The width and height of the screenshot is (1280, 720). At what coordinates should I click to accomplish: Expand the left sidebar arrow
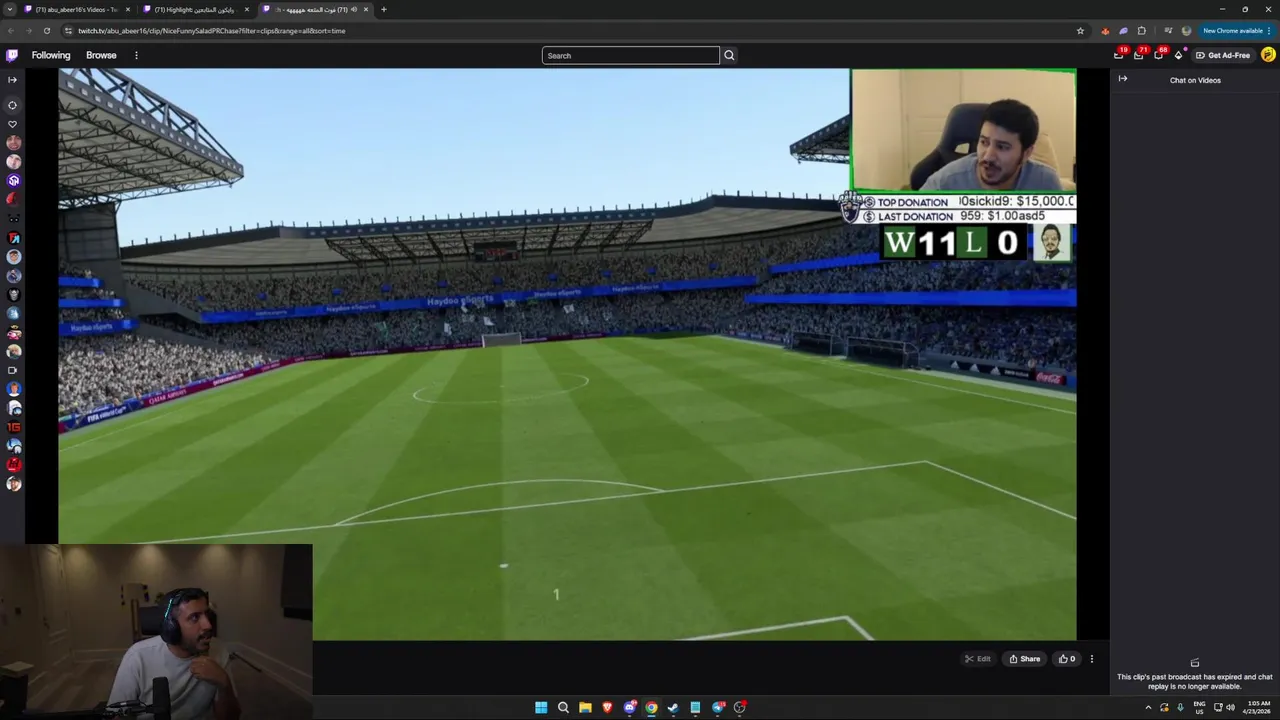click(12, 79)
